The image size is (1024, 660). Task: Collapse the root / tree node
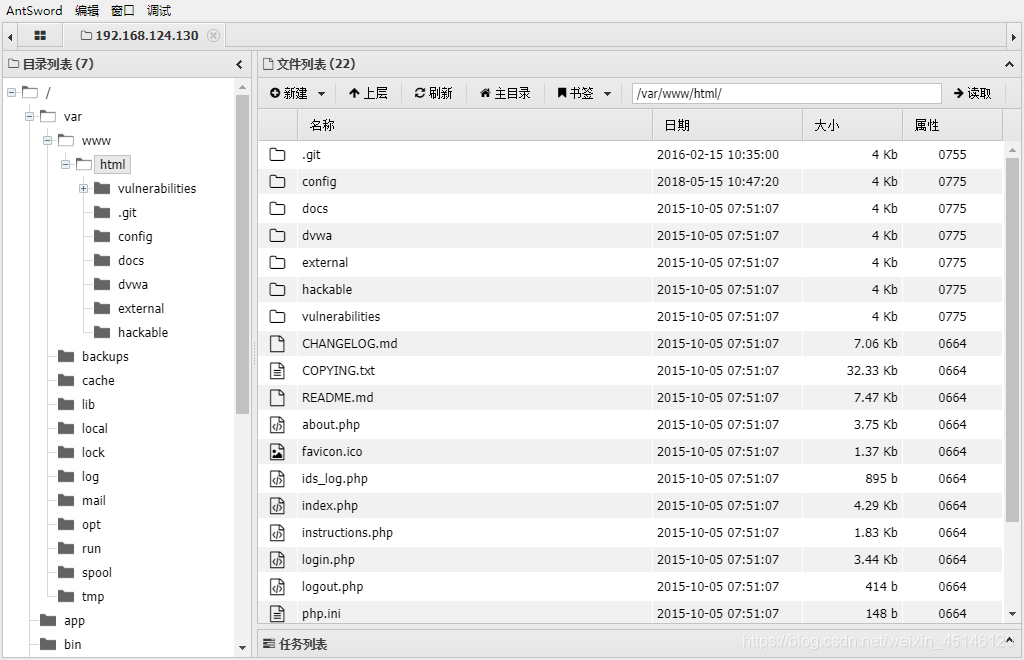12,93
